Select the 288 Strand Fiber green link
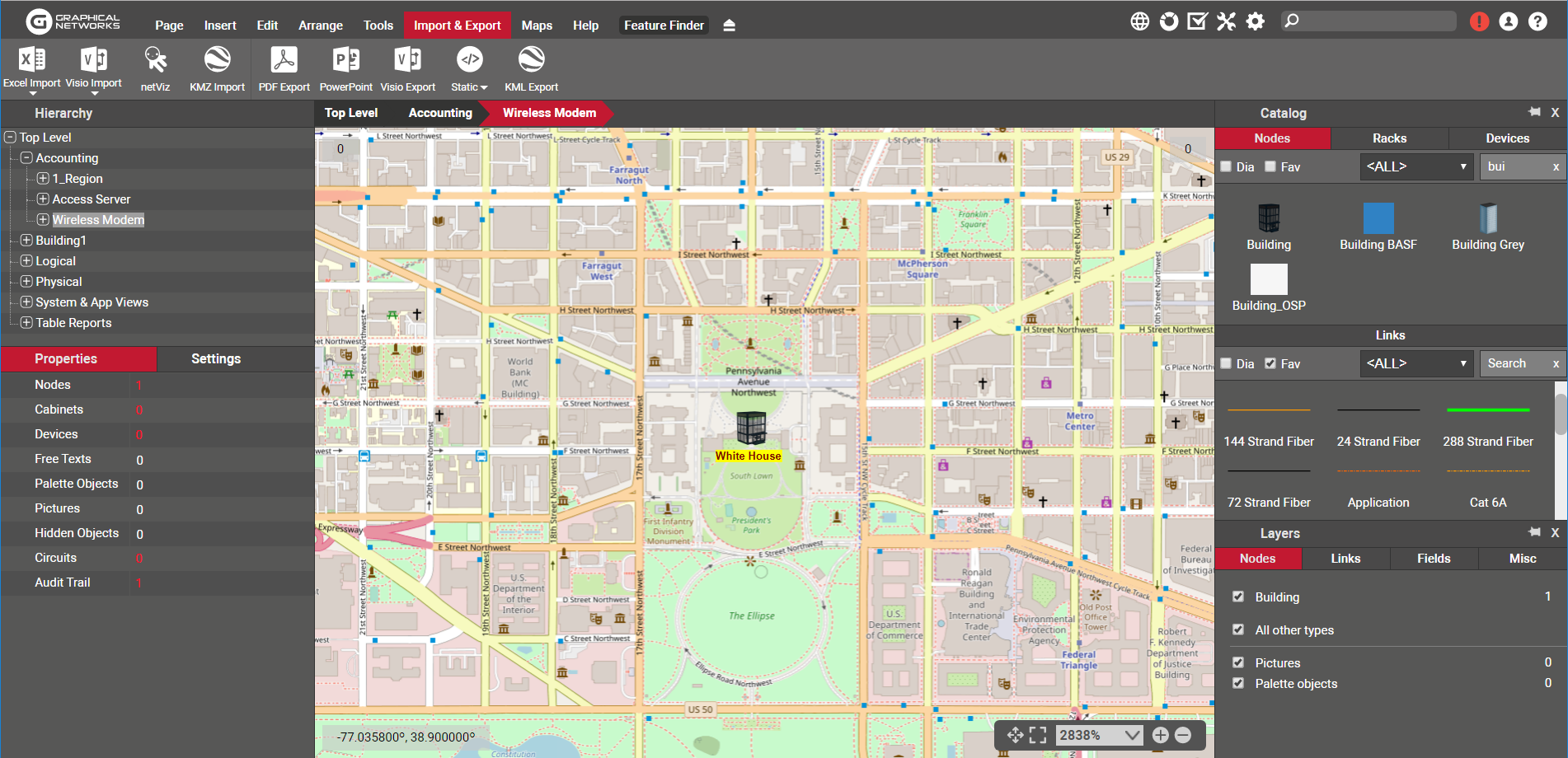The image size is (1568, 758). (1488, 410)
